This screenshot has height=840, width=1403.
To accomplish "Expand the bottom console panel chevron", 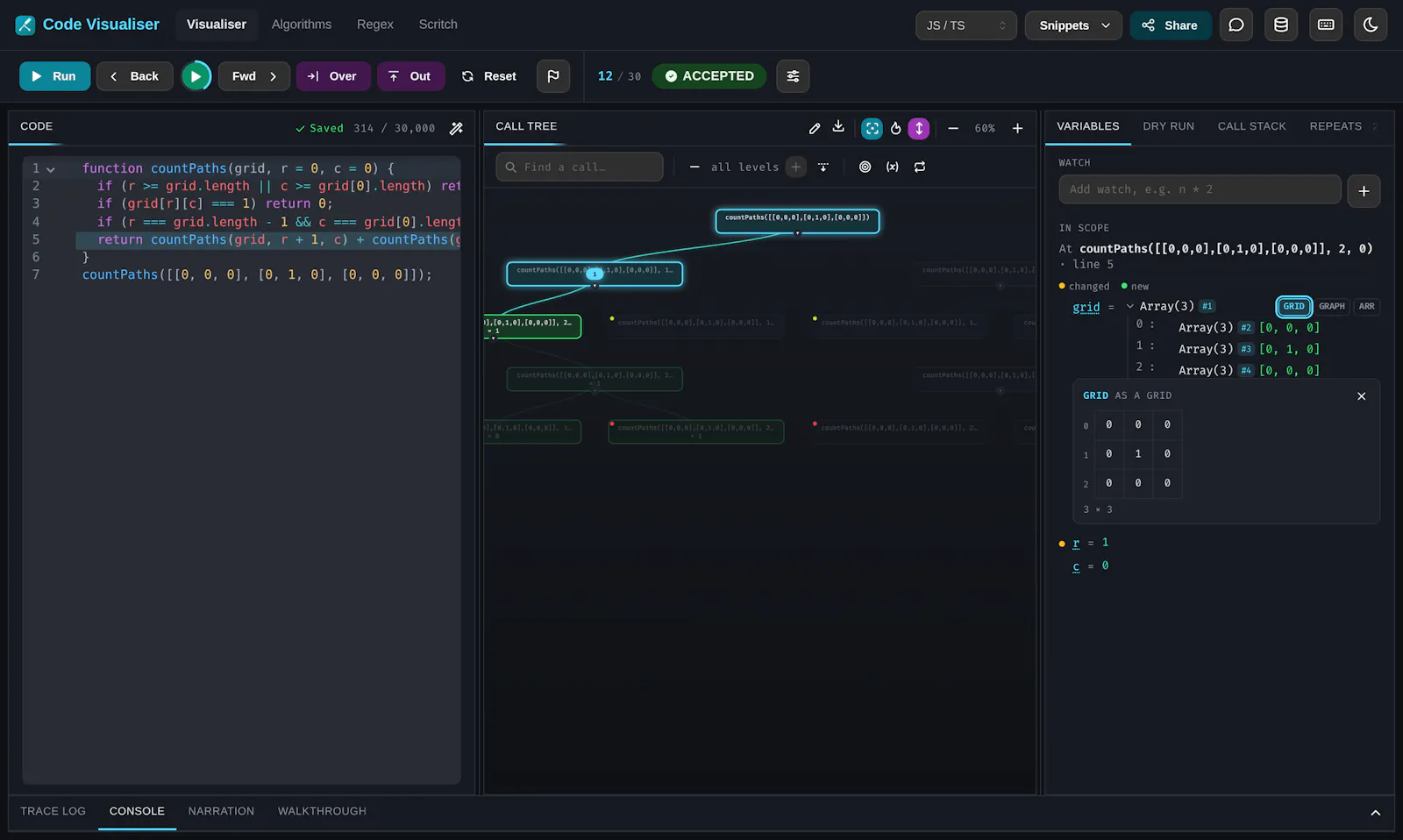I will pyautogui.click(x=1376, y=813).
